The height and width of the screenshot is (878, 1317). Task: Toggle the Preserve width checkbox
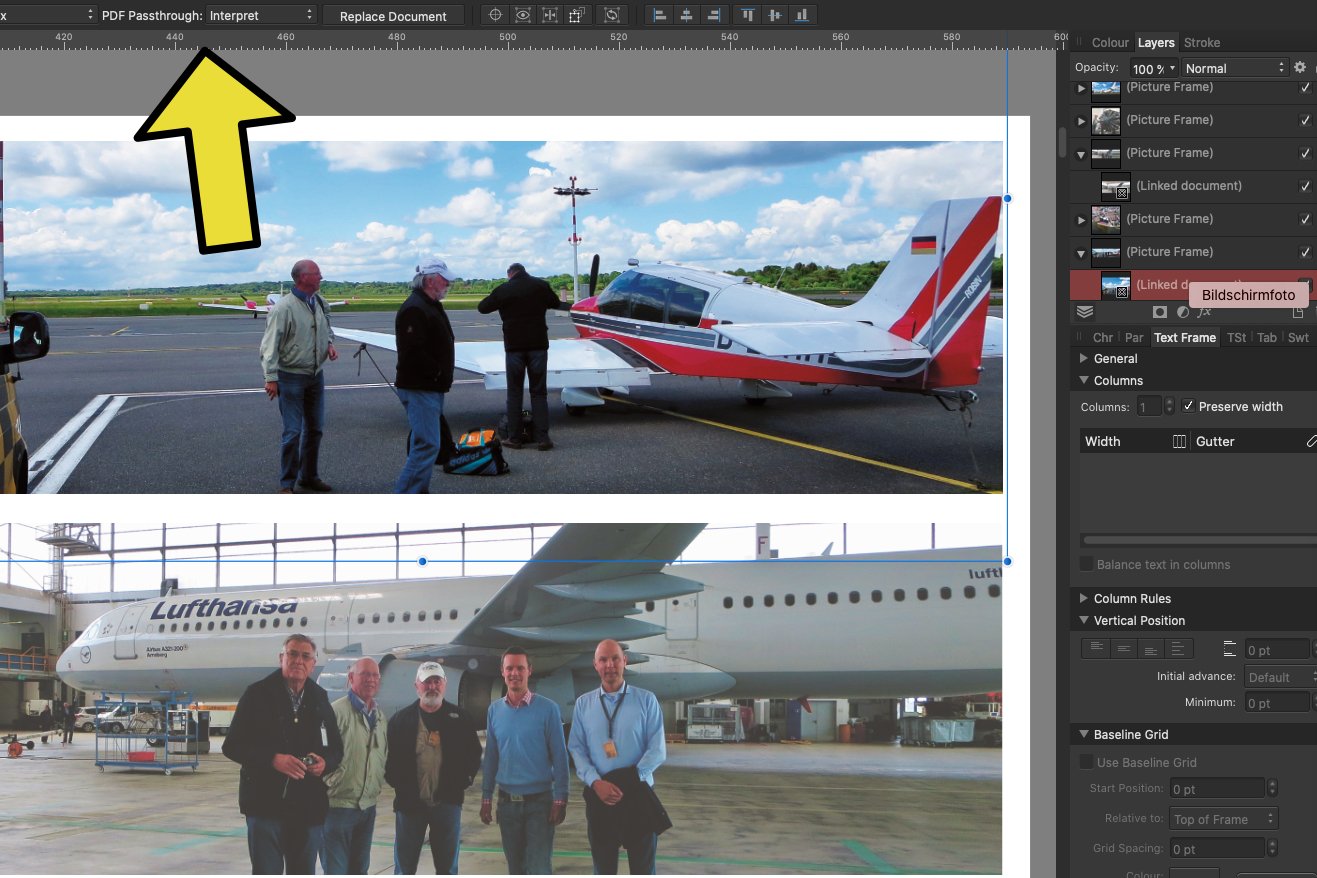[x=1188, y=406]
